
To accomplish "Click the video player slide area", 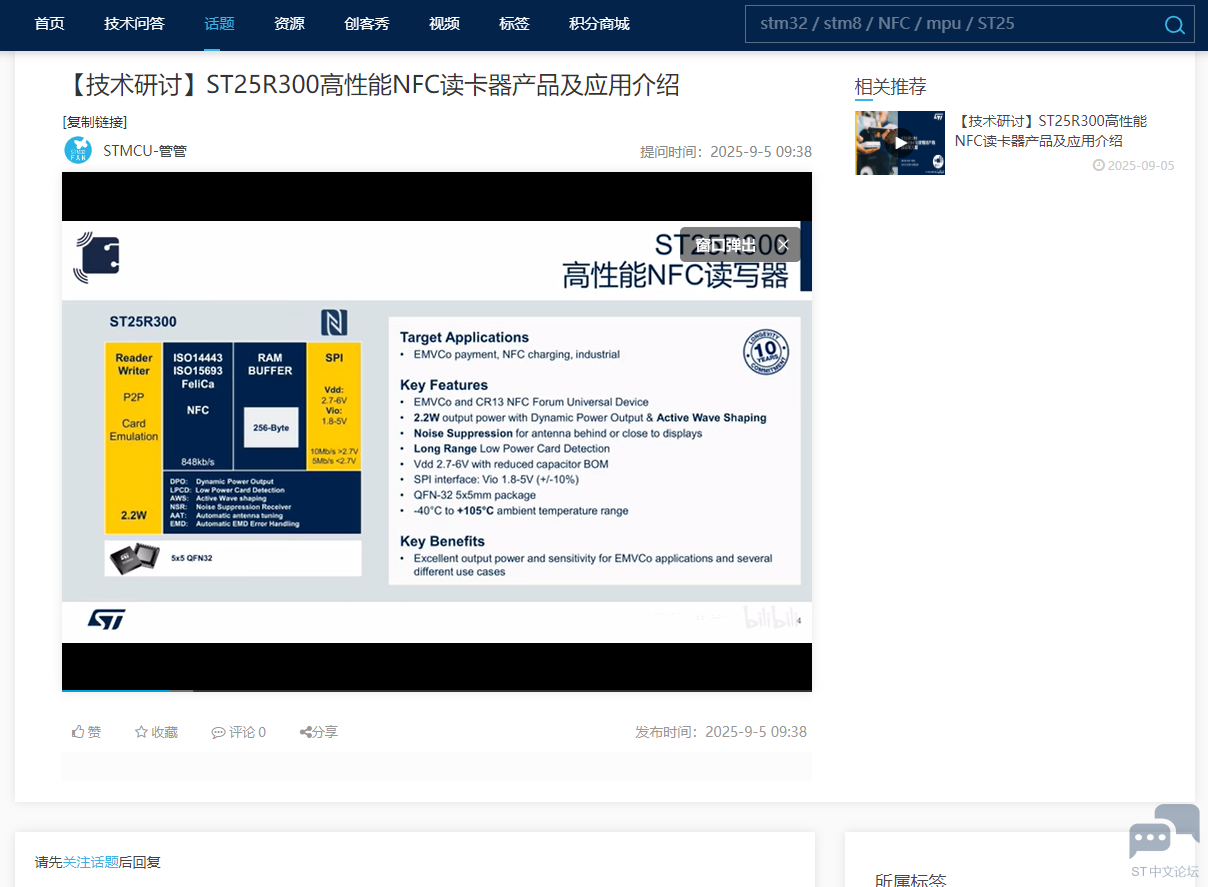I will pos(437,430).
